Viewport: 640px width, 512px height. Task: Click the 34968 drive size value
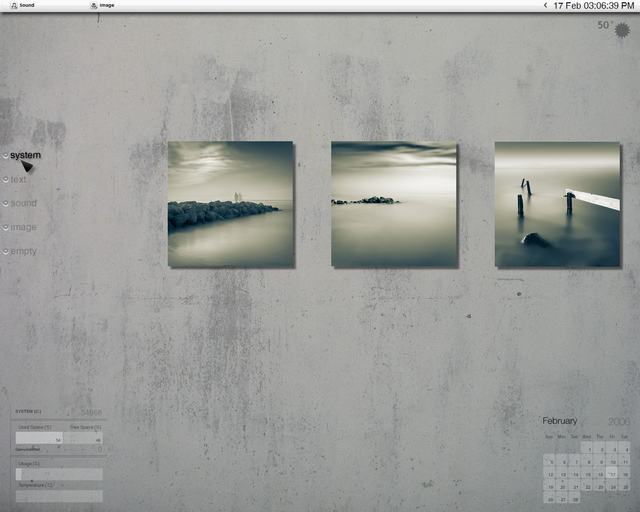pyautogui.click(x=91, y=413)
